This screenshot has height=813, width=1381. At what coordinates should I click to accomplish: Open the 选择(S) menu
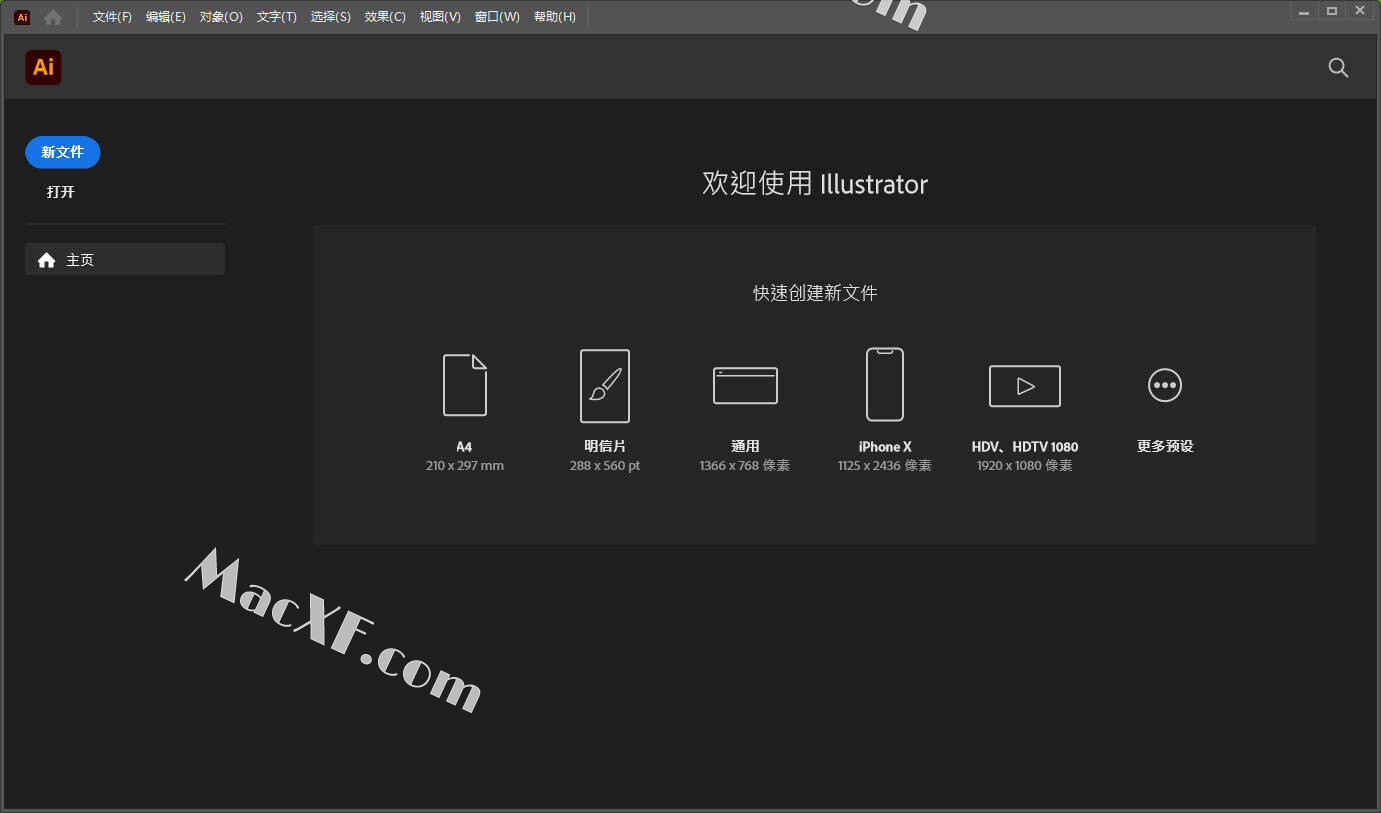point(331,17)
